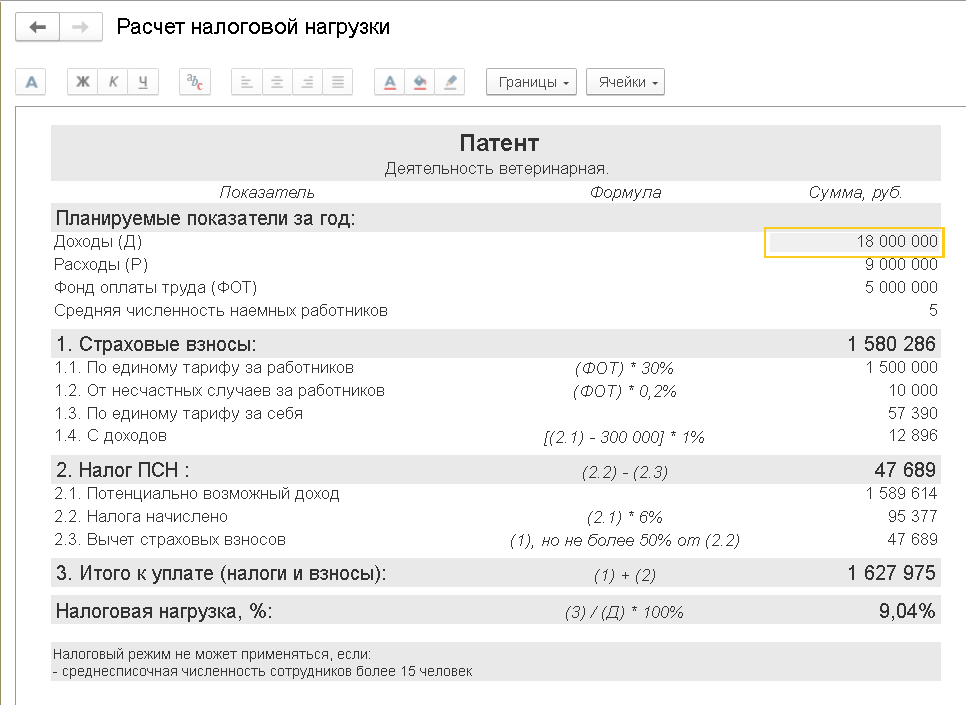Justify text alignment
Viewport: 966px width, 705px height.
337,82
